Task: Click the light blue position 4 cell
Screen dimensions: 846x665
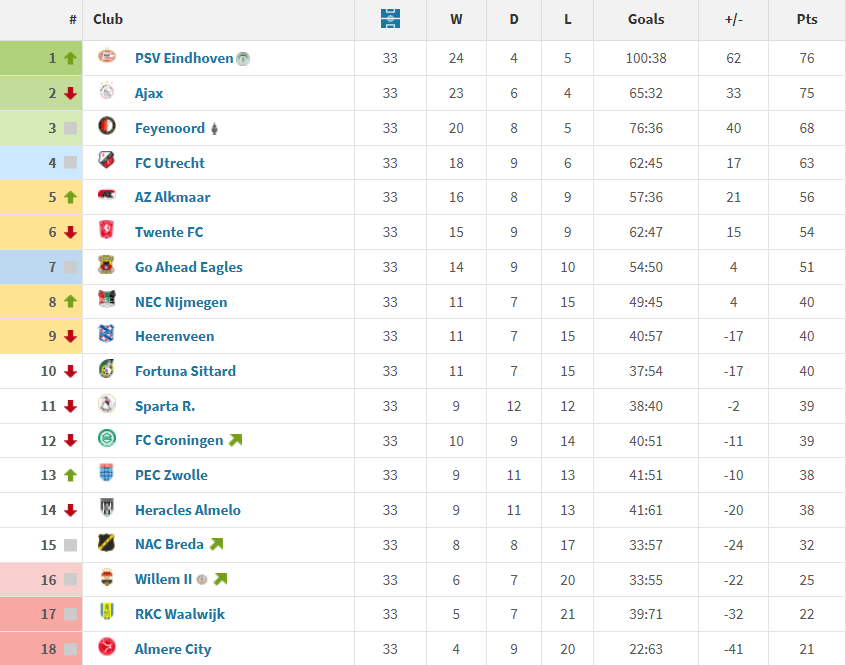Action: [x=41, y=163]
